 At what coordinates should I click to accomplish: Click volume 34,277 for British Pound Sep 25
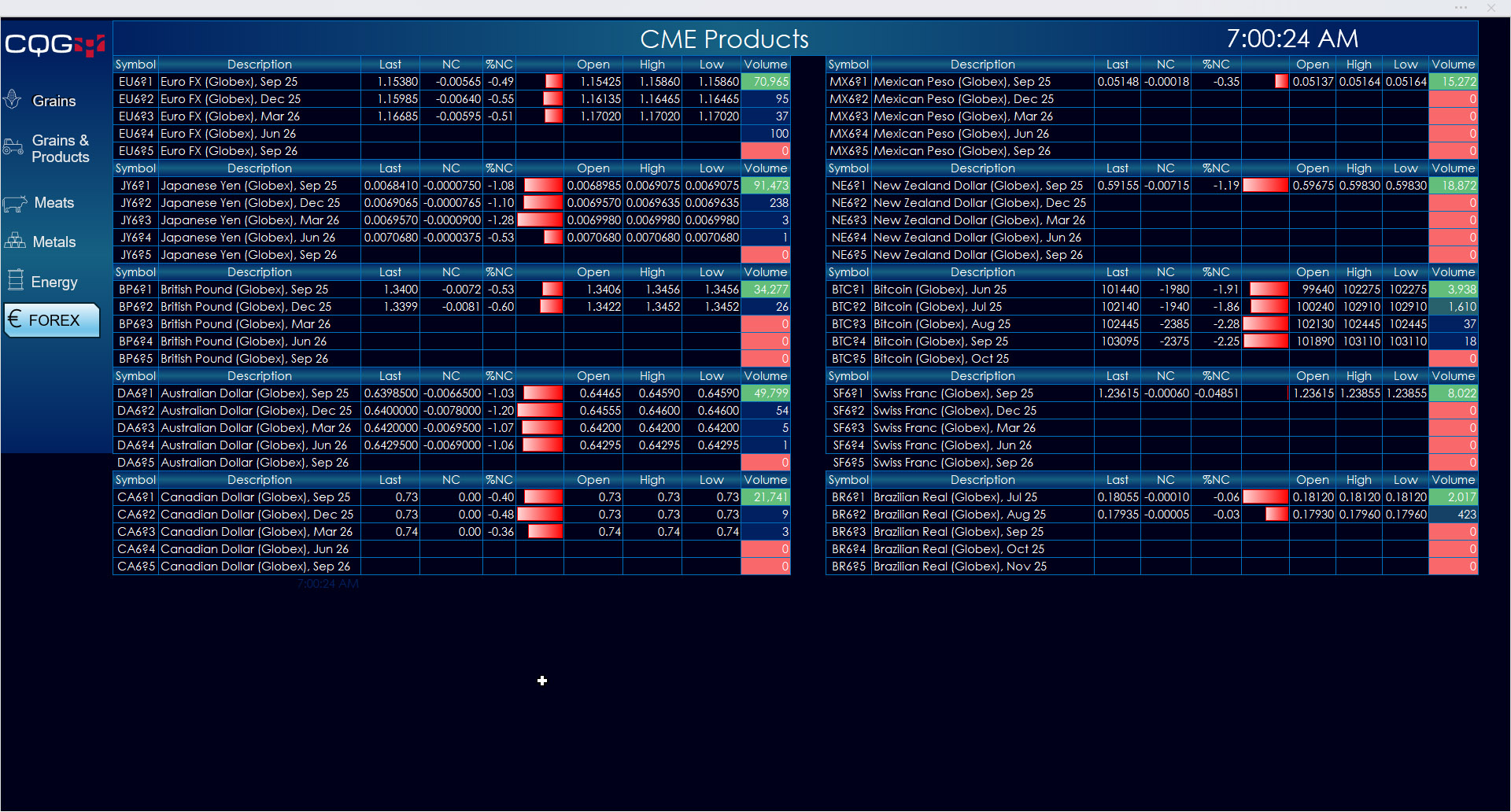766,290
